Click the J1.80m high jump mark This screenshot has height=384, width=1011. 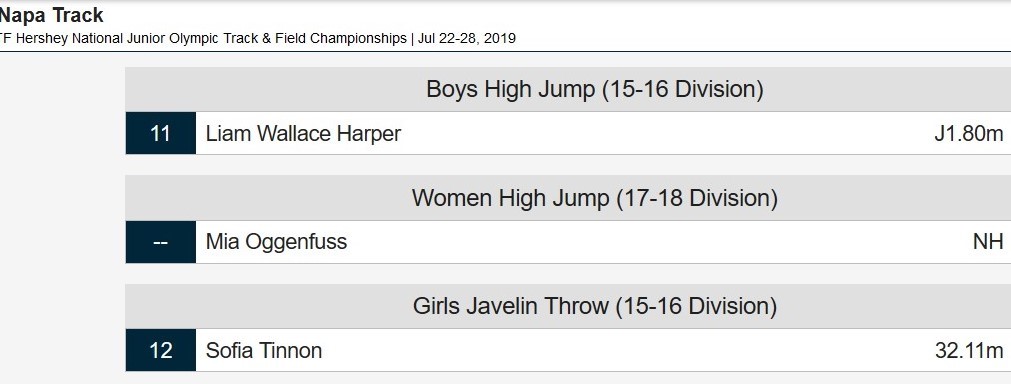click(968, 133)
